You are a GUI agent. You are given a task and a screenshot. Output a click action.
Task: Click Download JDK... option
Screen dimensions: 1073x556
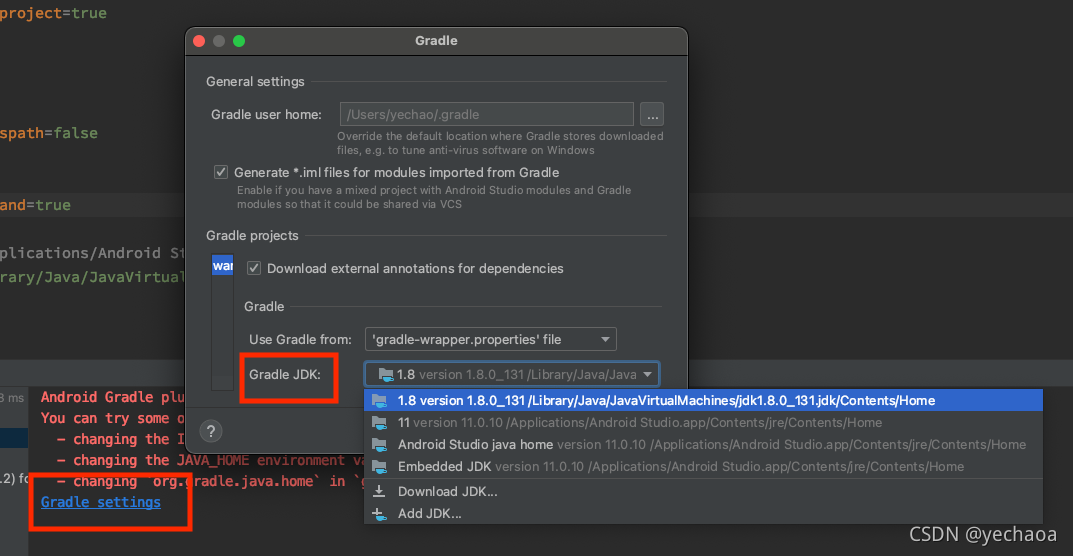tap(703, 491)
